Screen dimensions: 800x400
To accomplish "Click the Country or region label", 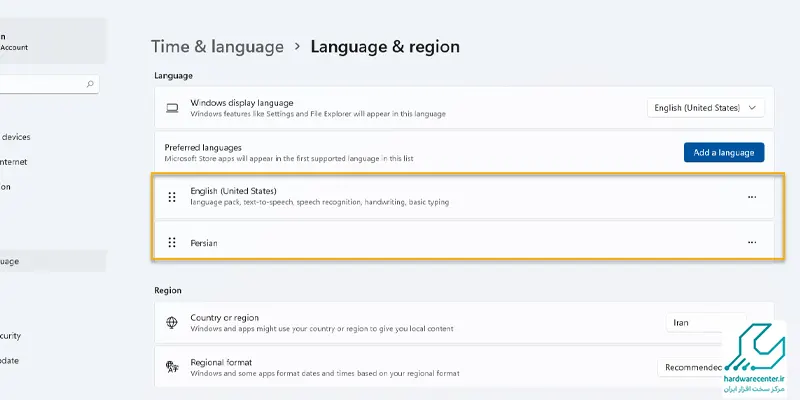I will point(224,317).
